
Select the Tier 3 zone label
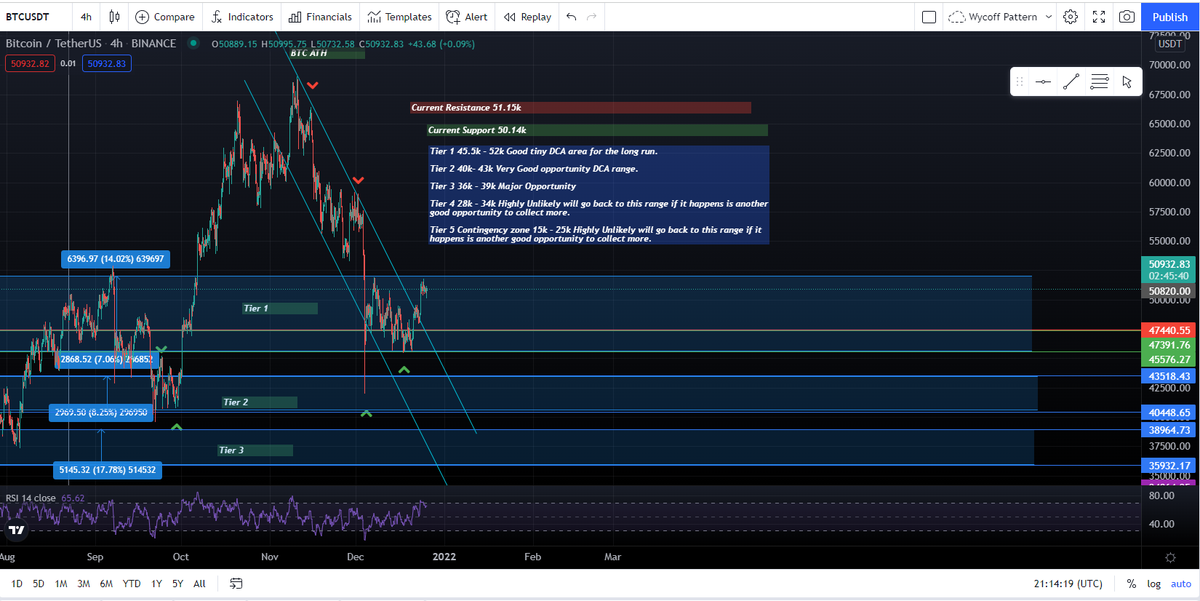click(255, 450)
